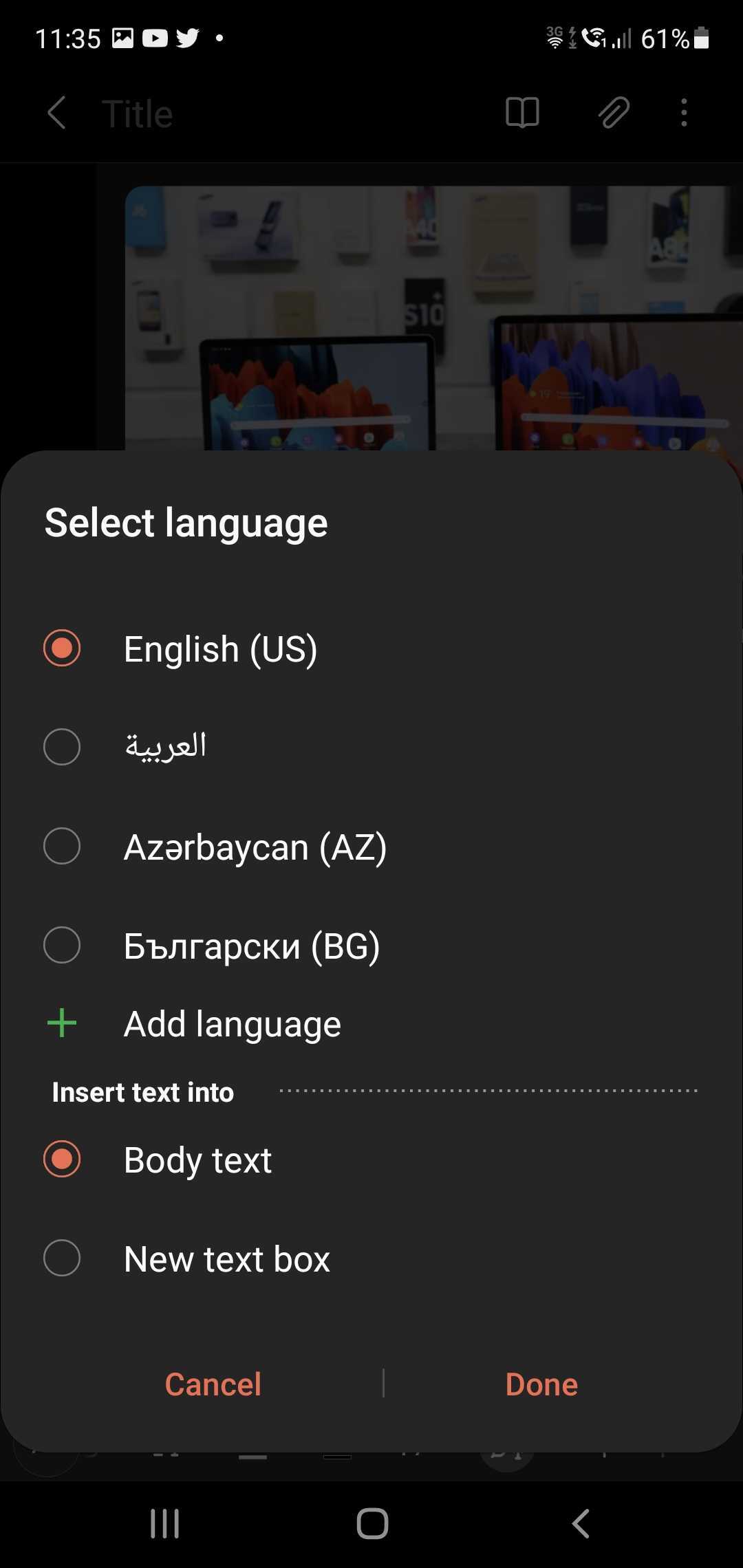Tap the note Title field
The width and height of the screenshot is (743, 1568).
pyautogui.click(x=138, y=114)
